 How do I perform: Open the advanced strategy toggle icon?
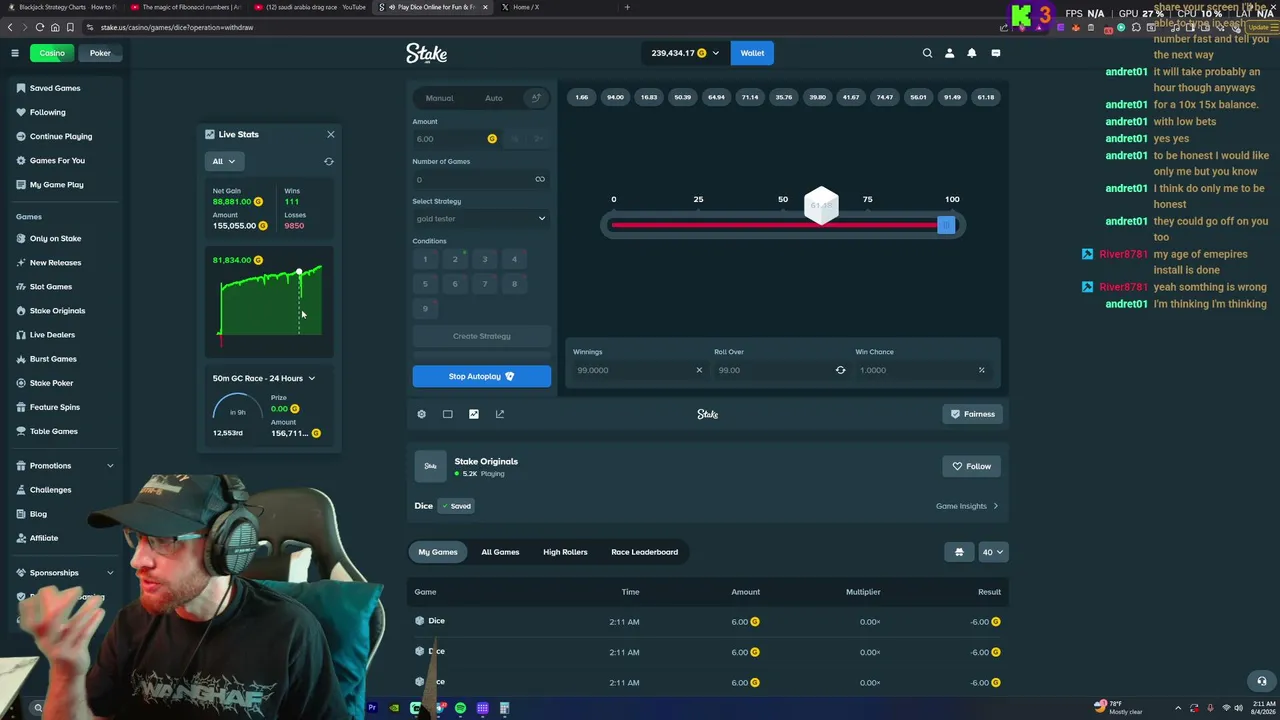(536, 98)
